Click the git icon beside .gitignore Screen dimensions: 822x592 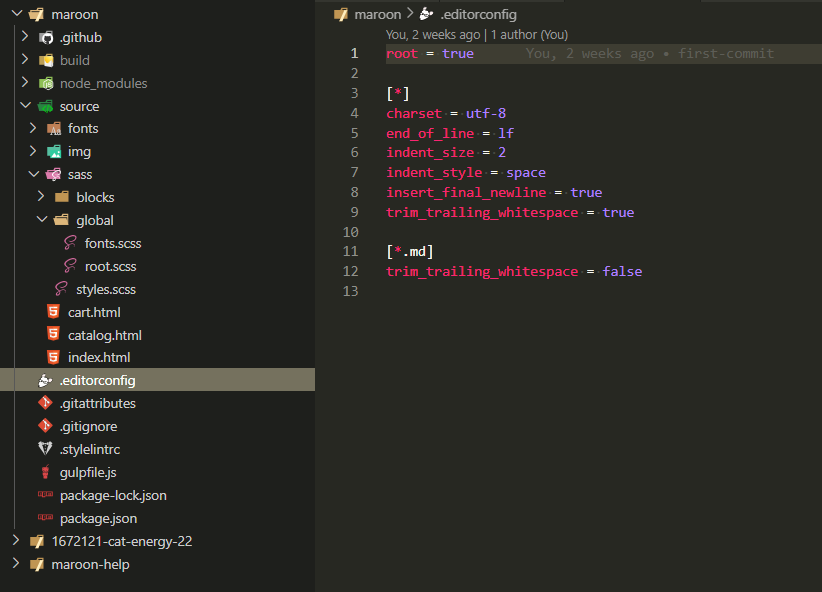46,426
